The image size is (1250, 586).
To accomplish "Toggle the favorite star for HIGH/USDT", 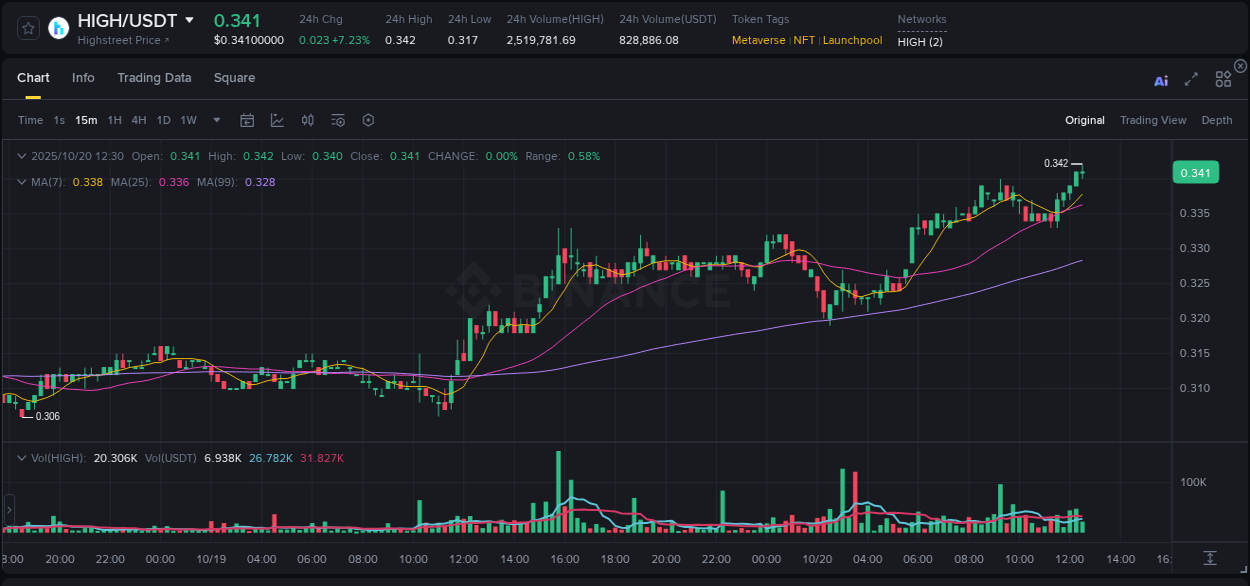I will (x=27, y=28).
